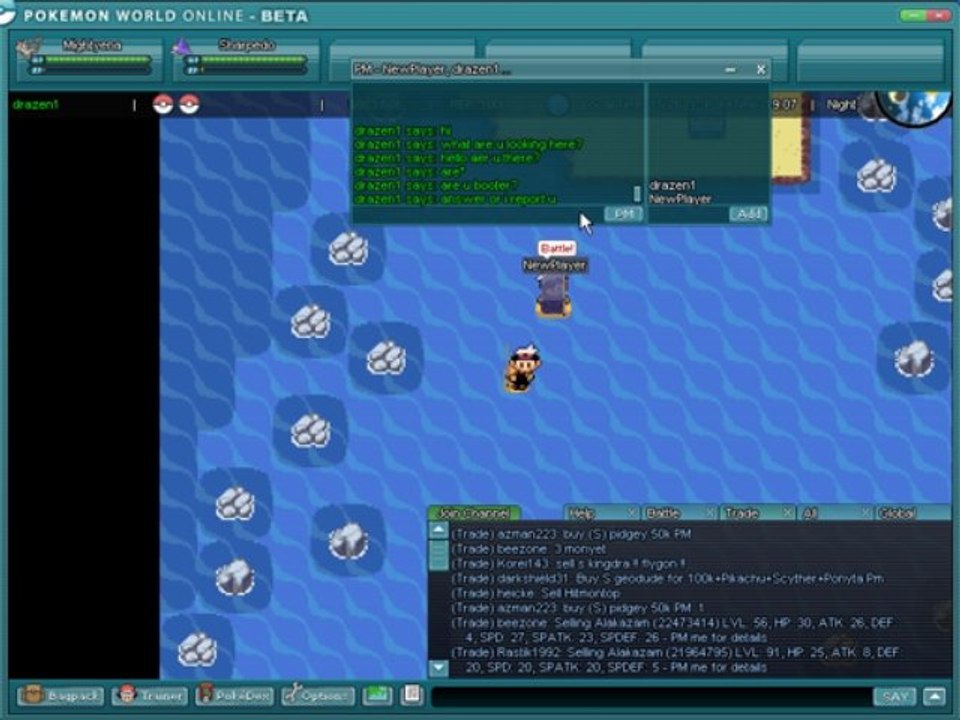Click the Add button in the PM window
960x720 pixels.
click(748, 214)
